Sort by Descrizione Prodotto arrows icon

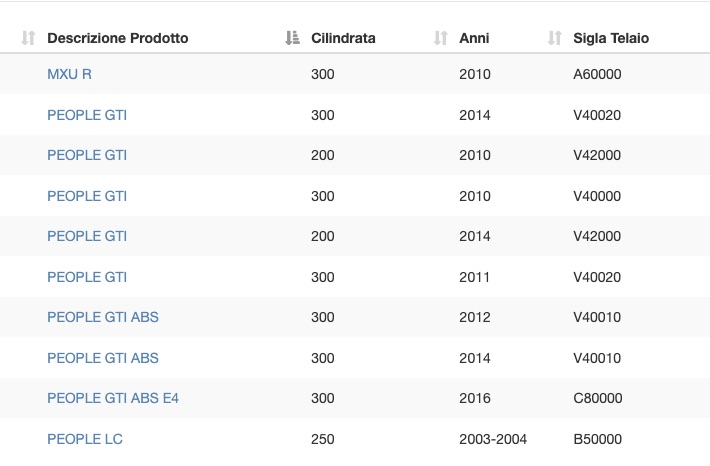pos(28,38)
